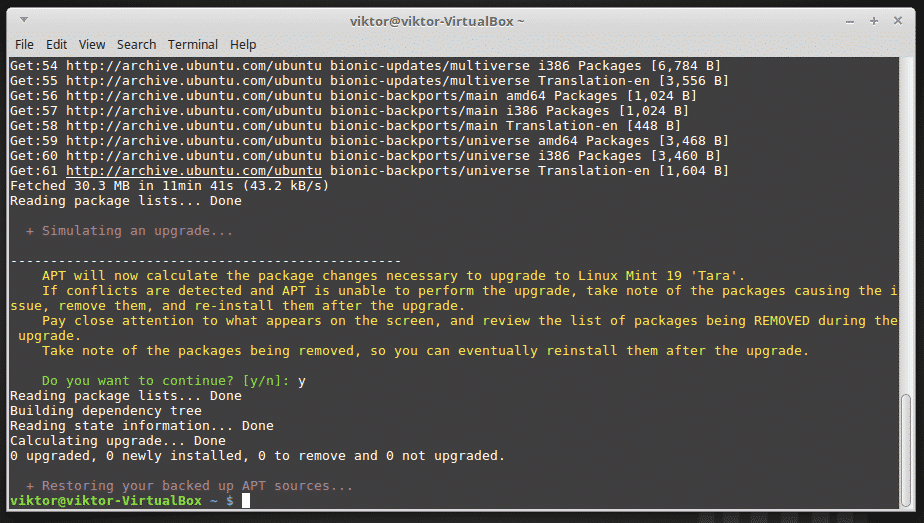The width and height of the screenshot is (924, 523).
Task: Open the File menu
Action: (x=24, y=45)
